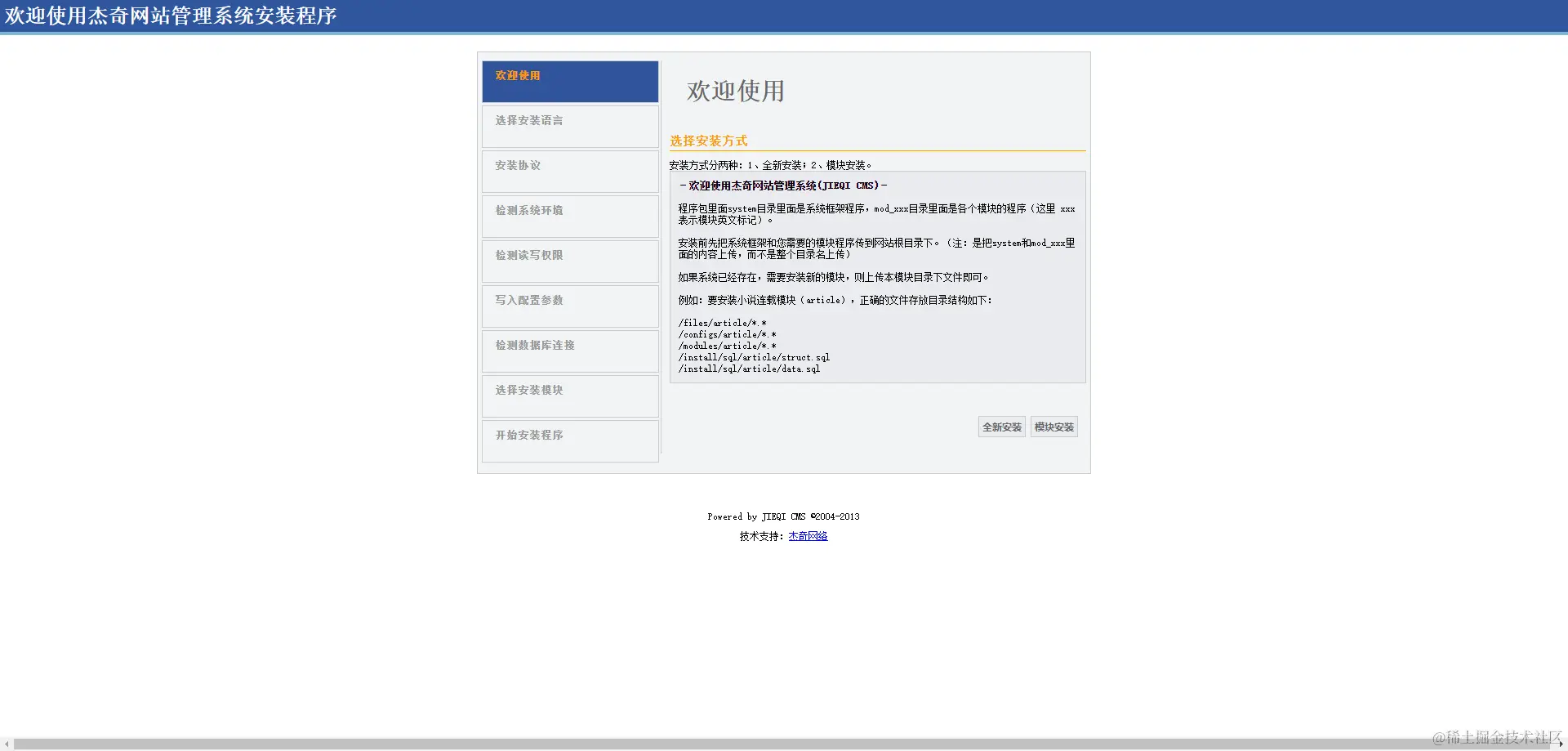This screenshot has width=1568, height=751.
Task: Select the 检测读写权限 step
Action: click(570, 262)
